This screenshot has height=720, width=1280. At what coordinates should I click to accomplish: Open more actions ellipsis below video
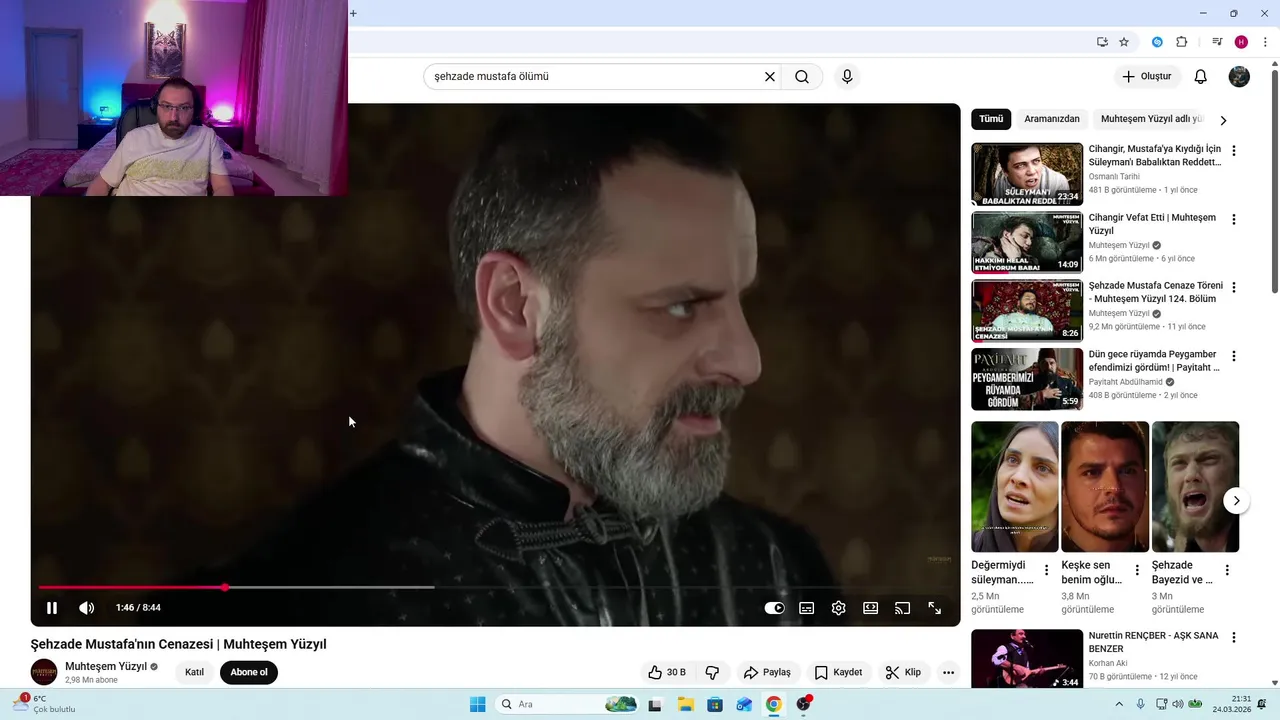pyautogui.click(x=948, y=672)
